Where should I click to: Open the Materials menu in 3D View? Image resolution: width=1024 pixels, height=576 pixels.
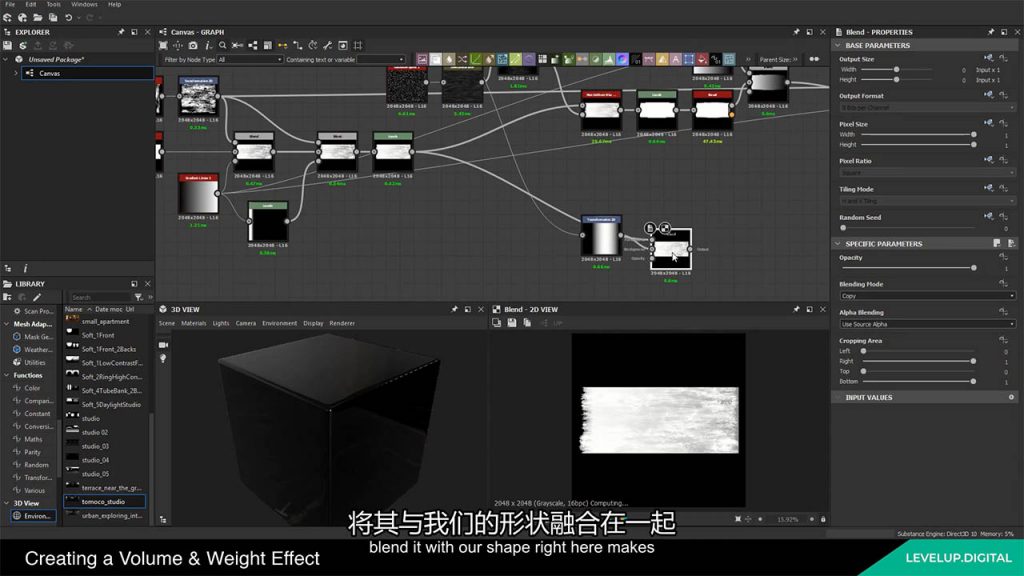[193, 323]
